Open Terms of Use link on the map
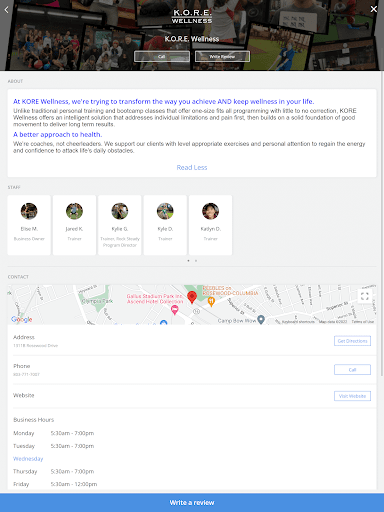This screenshot has width=384, height=512. pyautogui.click(x=363, y=322)
